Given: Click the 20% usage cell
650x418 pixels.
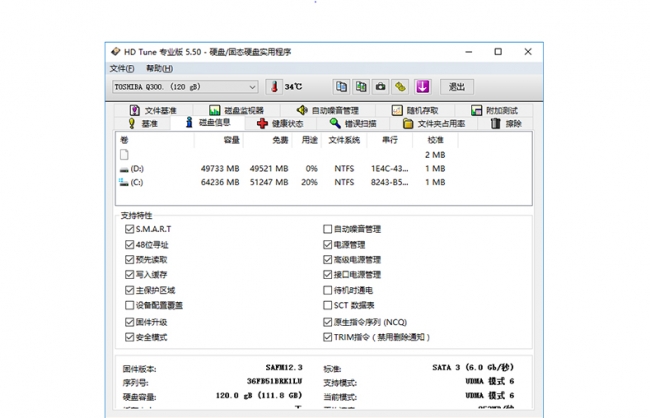Looking at the screenshot, I should [x=309, y=182].
